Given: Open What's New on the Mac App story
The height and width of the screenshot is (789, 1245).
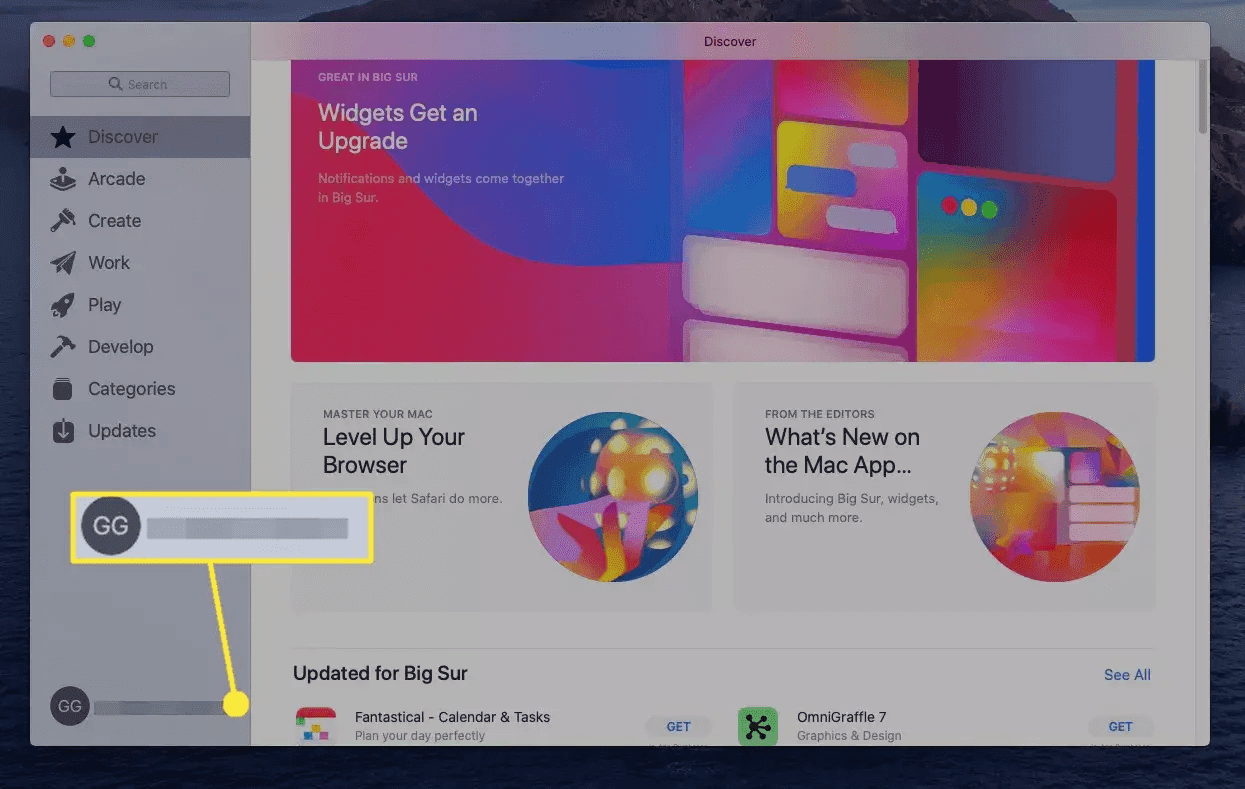Looking at the screenshot, I should [945, 496].
